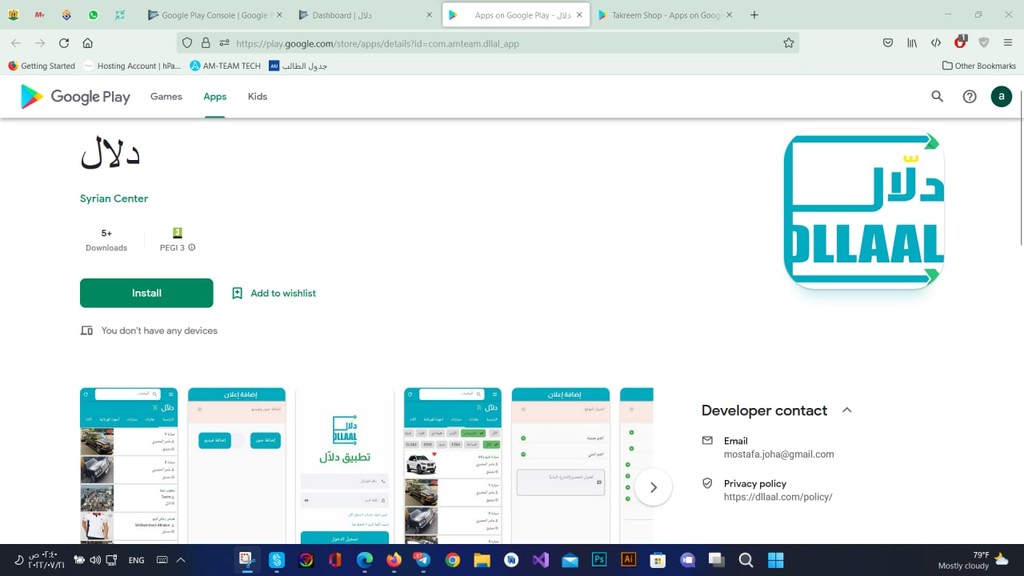This screenshot has width=1024, height=576.
Task: Switch to the Games tab
Action: click(x=166, y=97)
